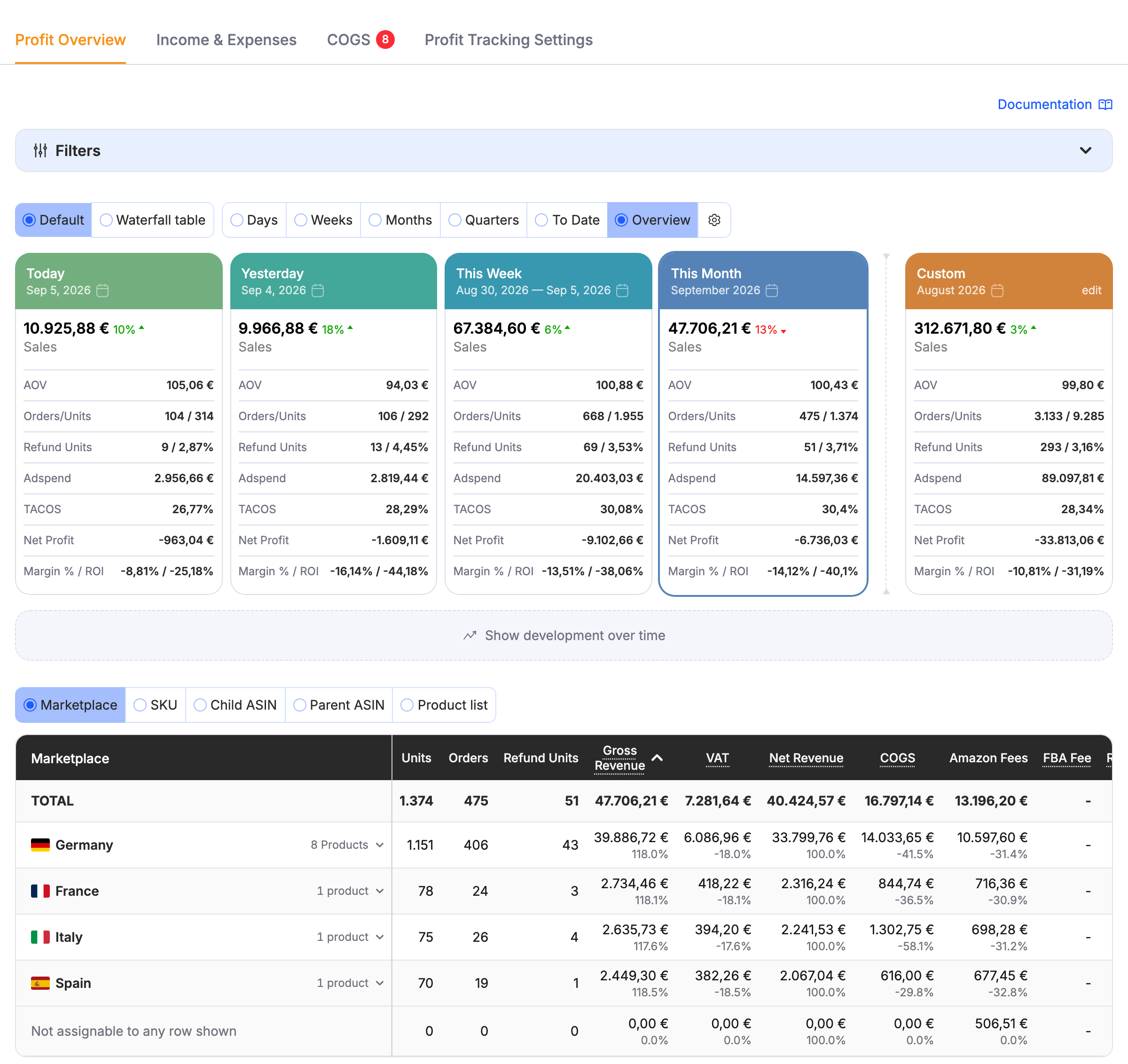Select the Weeks radio option

tap(323, 219)
